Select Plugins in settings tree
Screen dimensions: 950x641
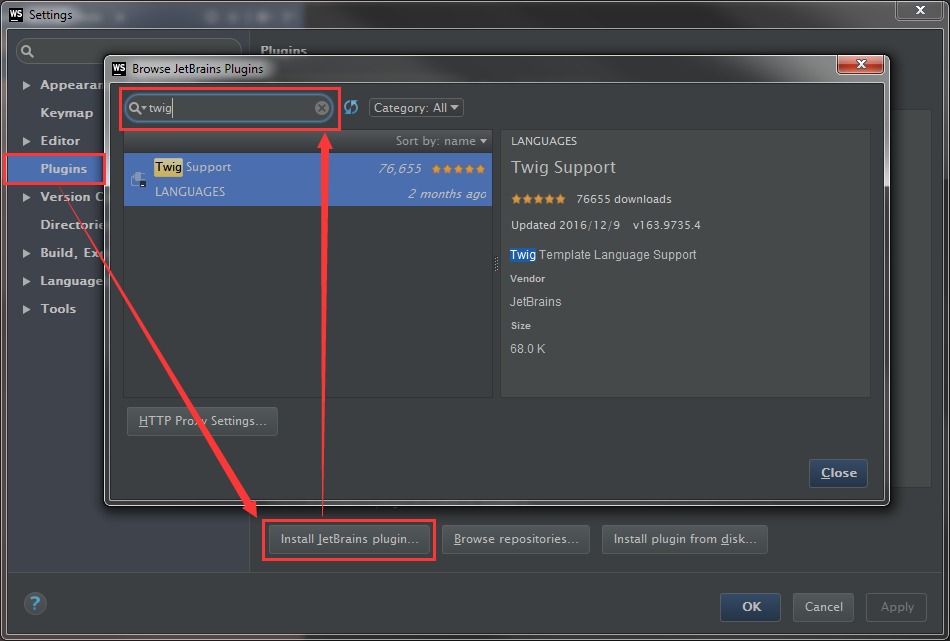pyautogui.click(x=64, y=168)
